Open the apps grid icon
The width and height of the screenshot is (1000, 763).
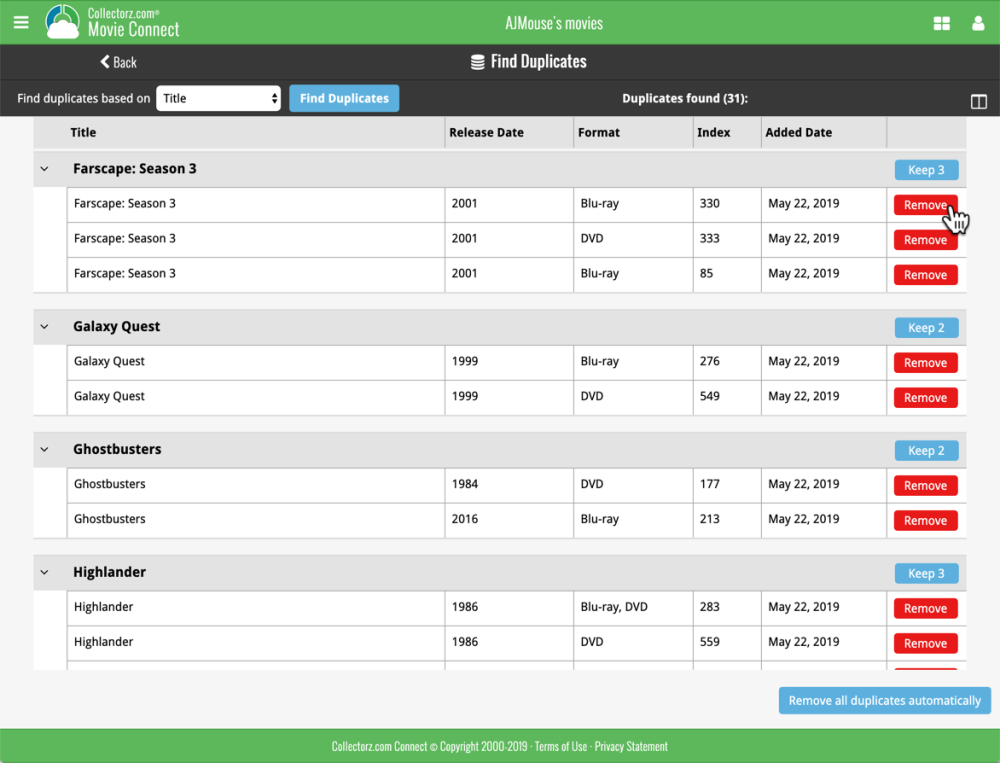(x=941, y=24)
